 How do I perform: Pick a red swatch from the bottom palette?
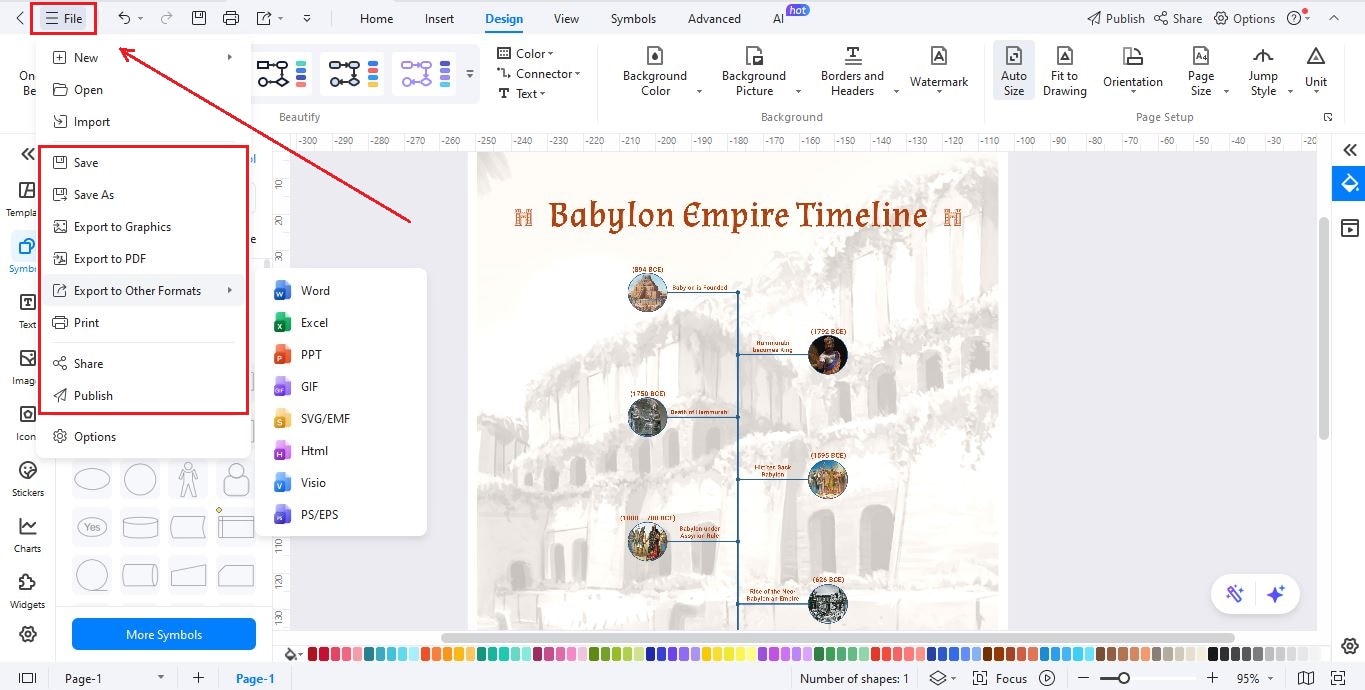tap(311, 651)
